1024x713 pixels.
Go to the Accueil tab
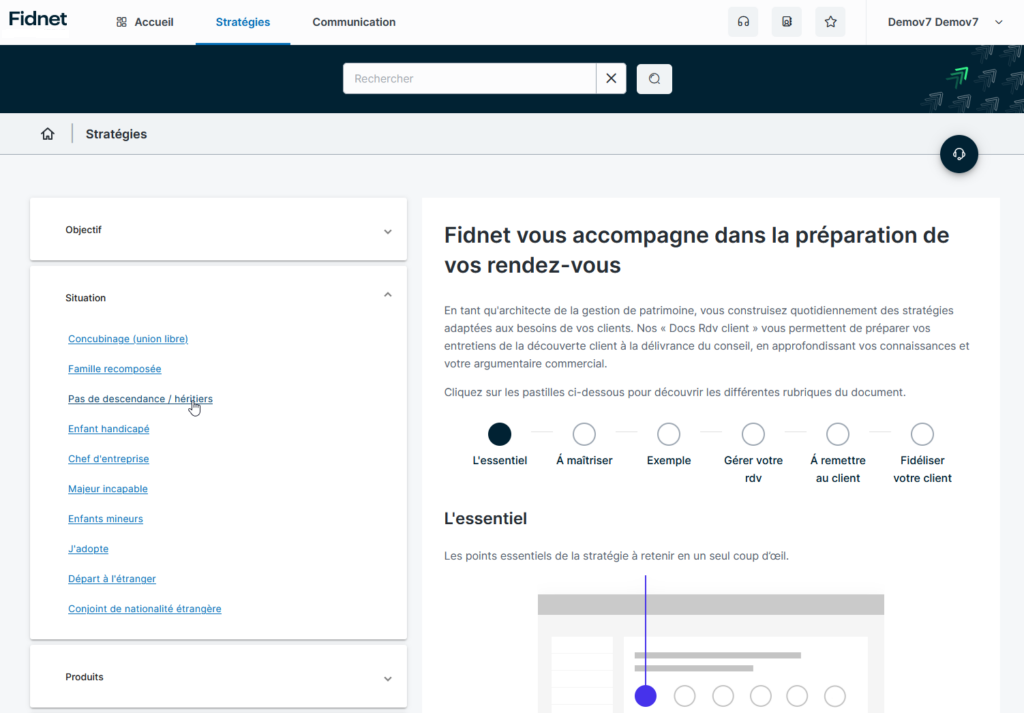click(x=145, y=22)
